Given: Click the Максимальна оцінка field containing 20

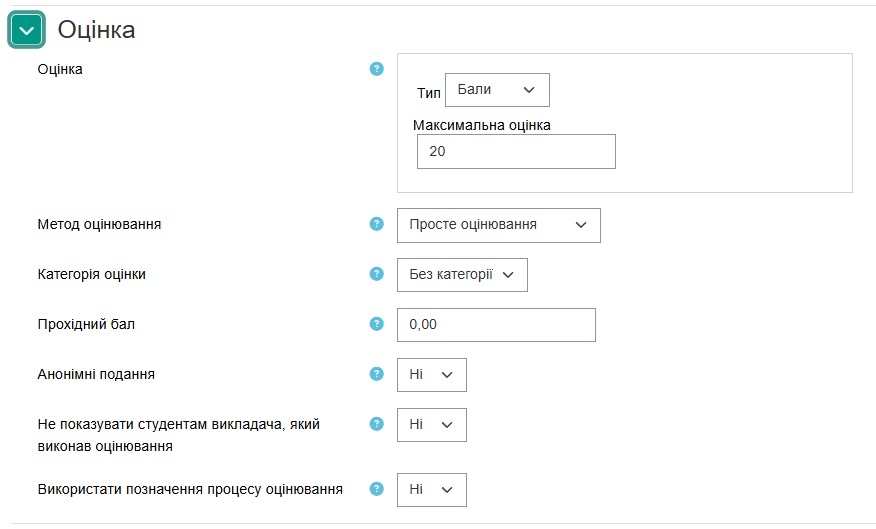Looking at the screenshot, I should click(x=516, y=152).
